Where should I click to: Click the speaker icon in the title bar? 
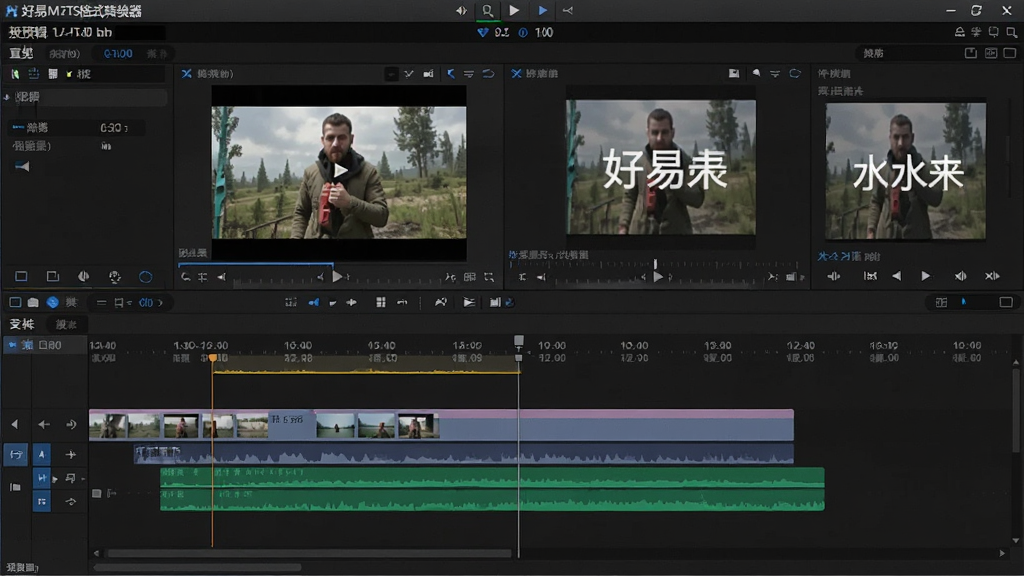coord(461,10)
